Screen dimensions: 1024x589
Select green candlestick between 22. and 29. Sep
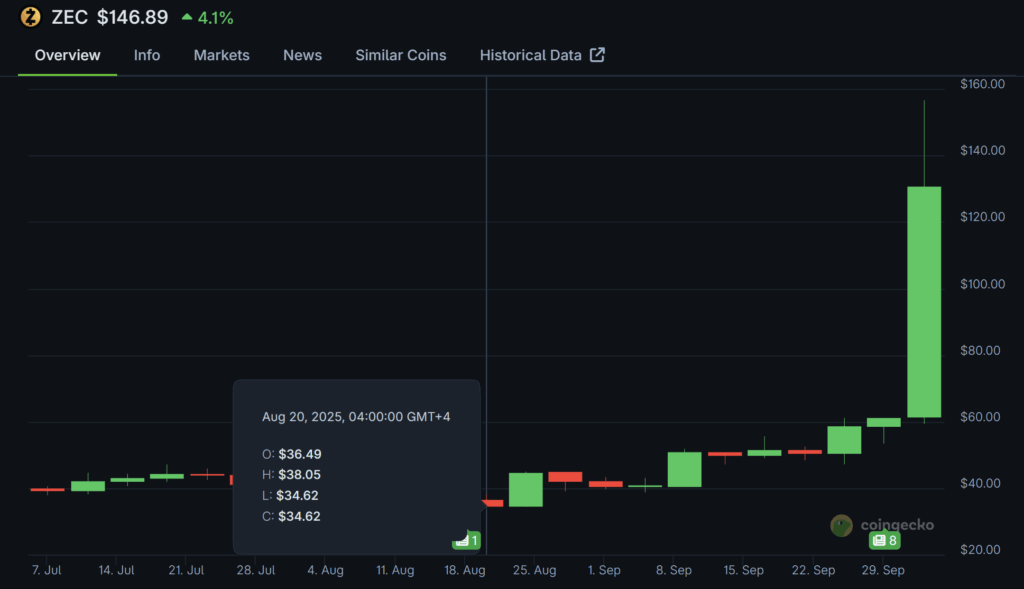coord(844,439)
